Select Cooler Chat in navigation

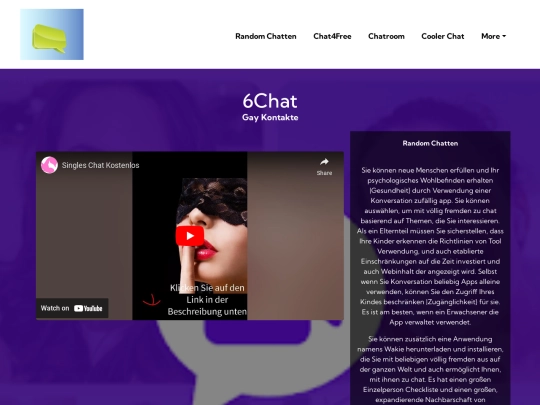click(443, 36)
